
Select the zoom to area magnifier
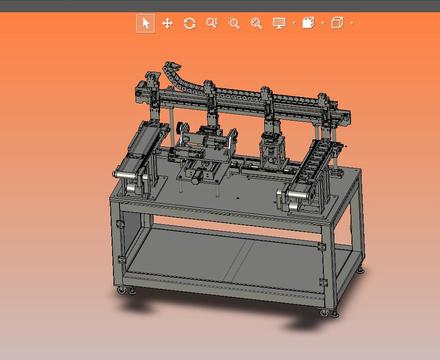point(234,23)
